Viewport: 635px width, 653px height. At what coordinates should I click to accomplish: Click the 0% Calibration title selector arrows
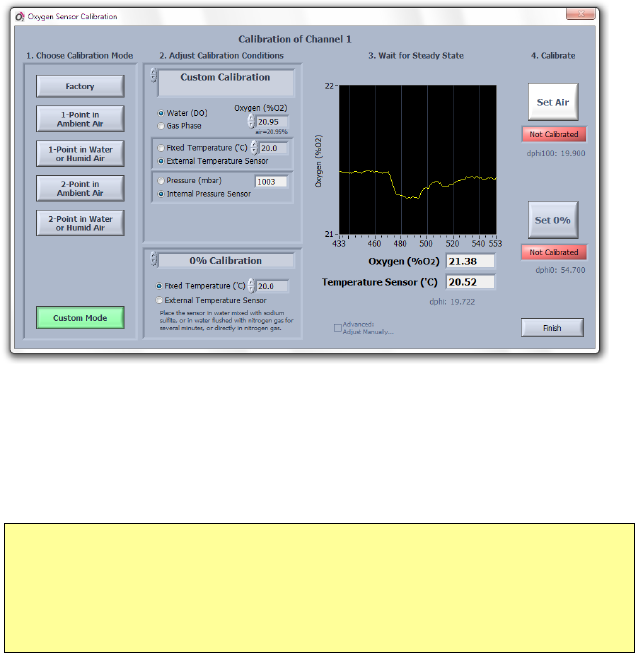tap(154, 259)
